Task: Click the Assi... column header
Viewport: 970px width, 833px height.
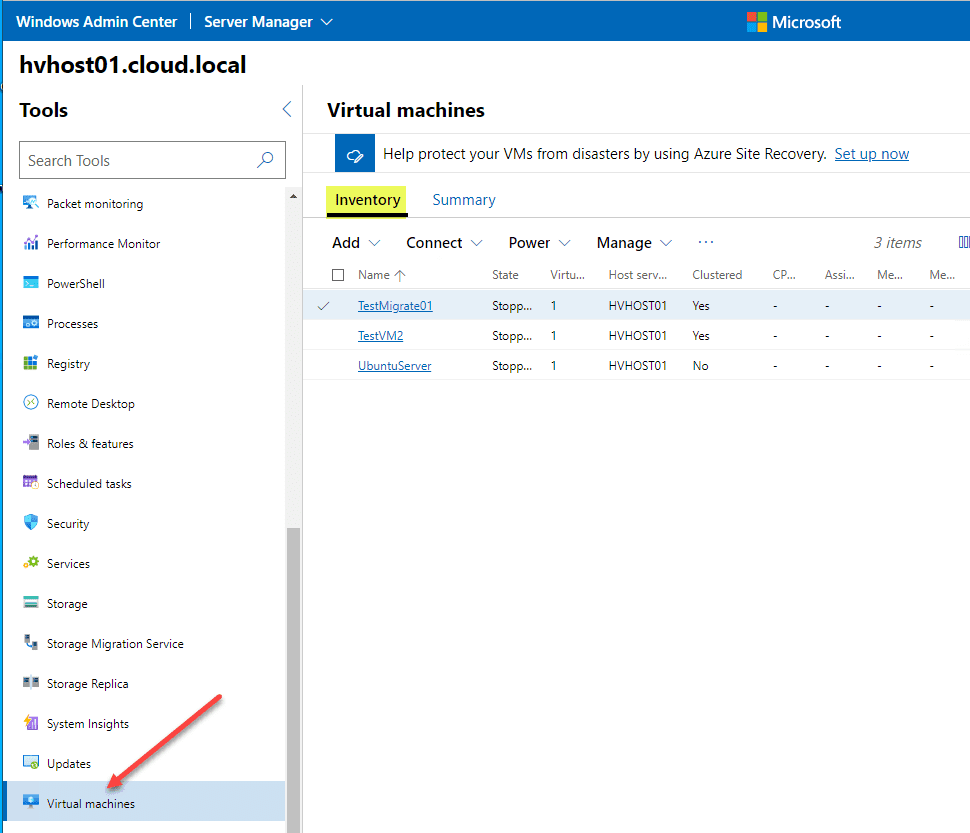Action: click(839, 275)
